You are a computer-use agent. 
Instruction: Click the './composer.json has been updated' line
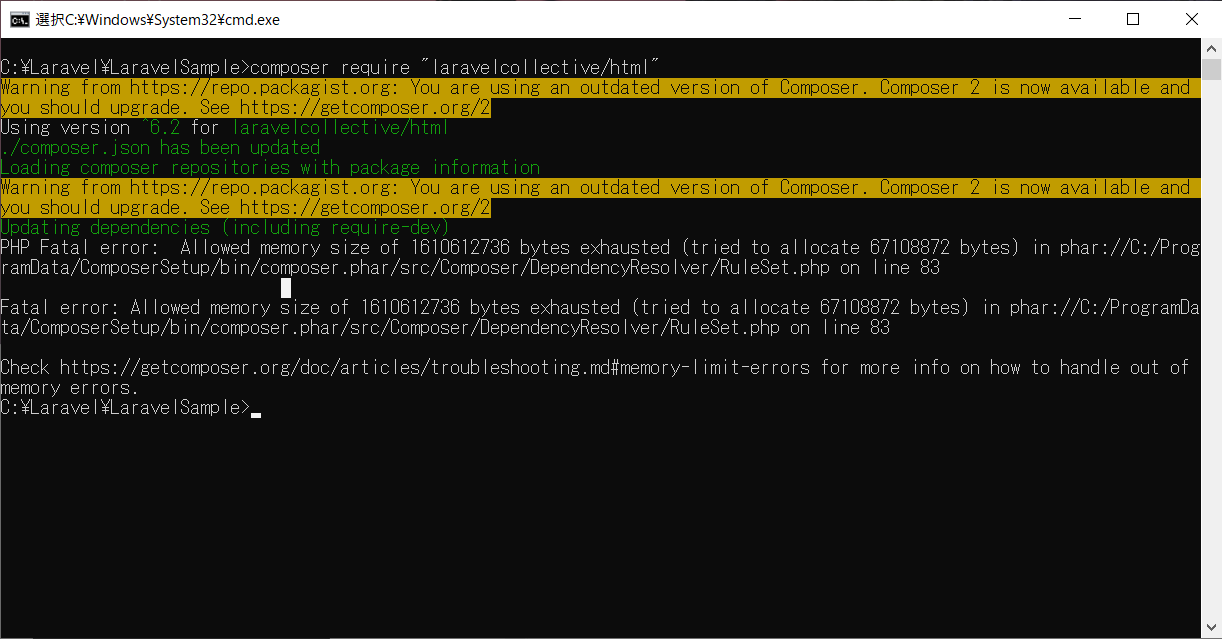pos(160,147)
